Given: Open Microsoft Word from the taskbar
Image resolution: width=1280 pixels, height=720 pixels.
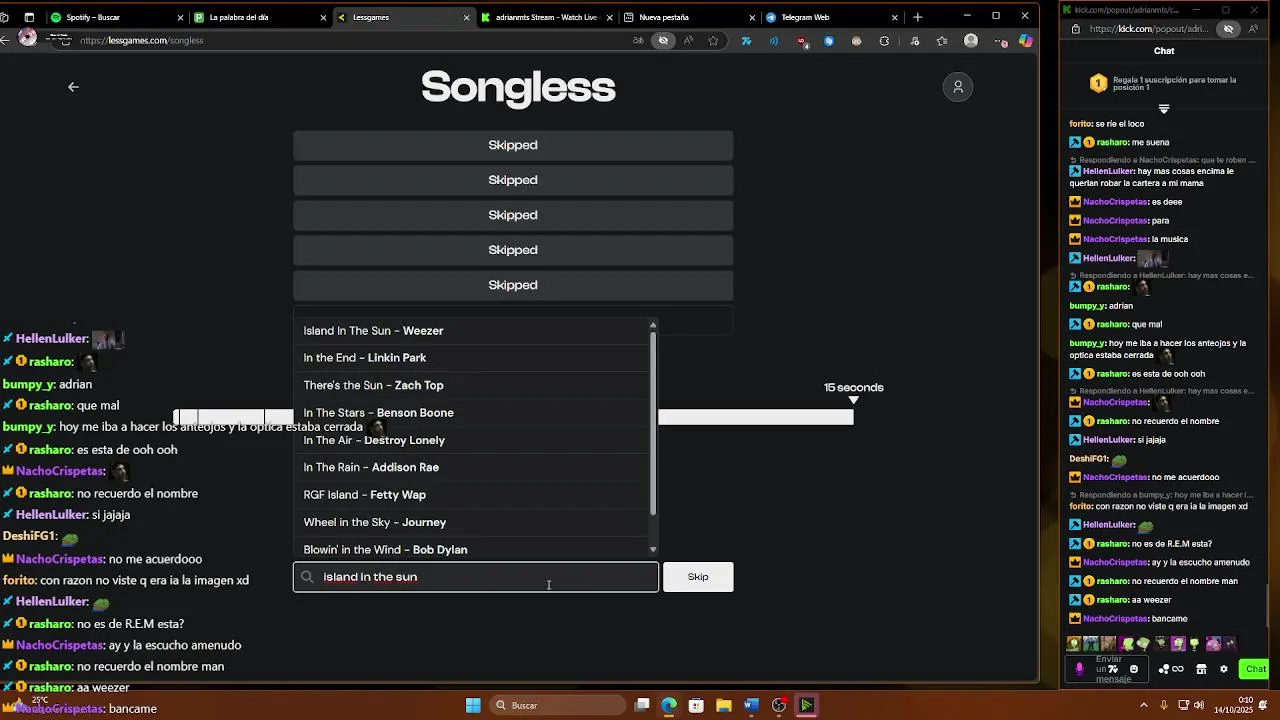Looking at the screenshot, I should pos(751,706).
